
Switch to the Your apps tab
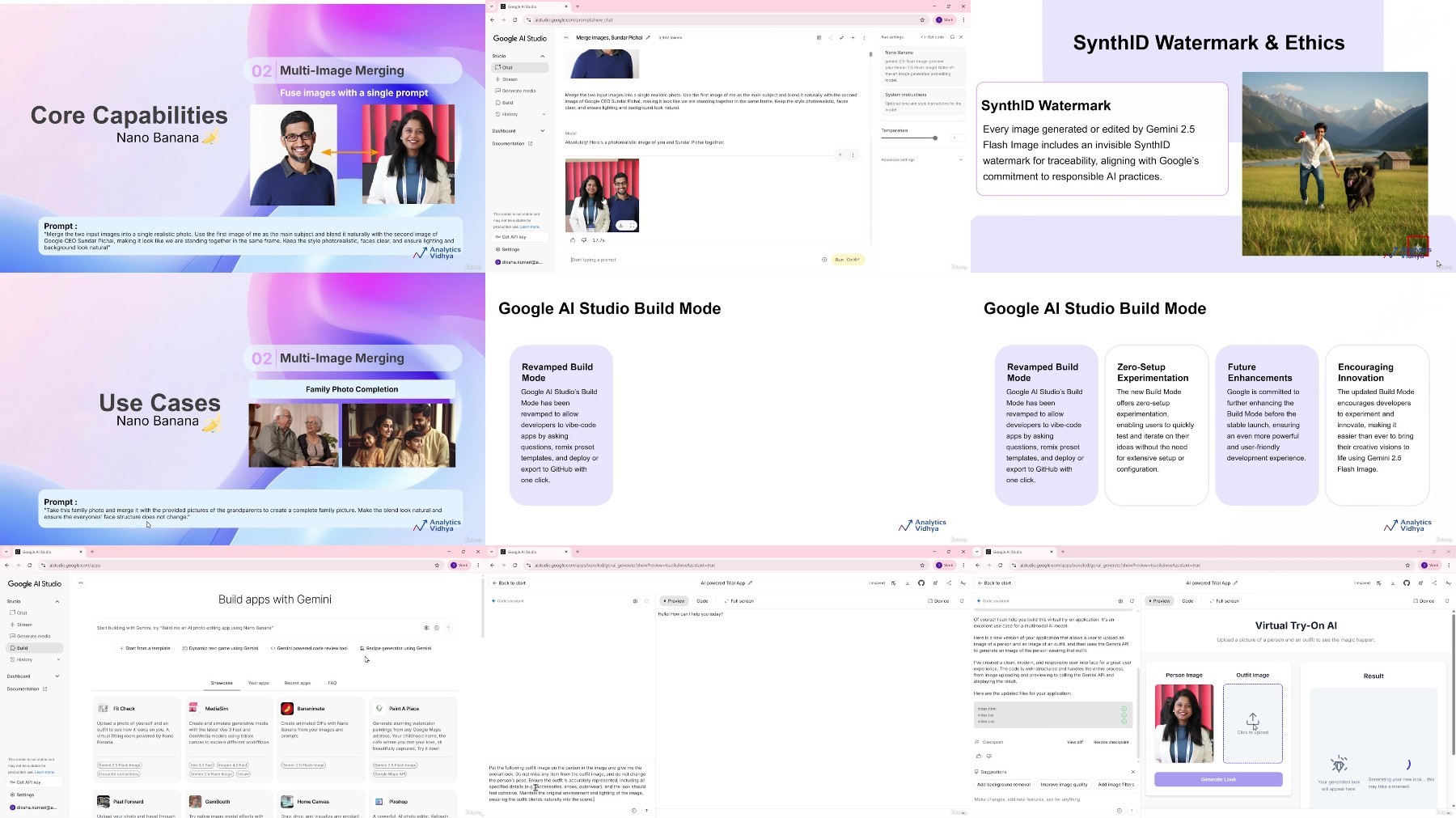pos(259,683)
